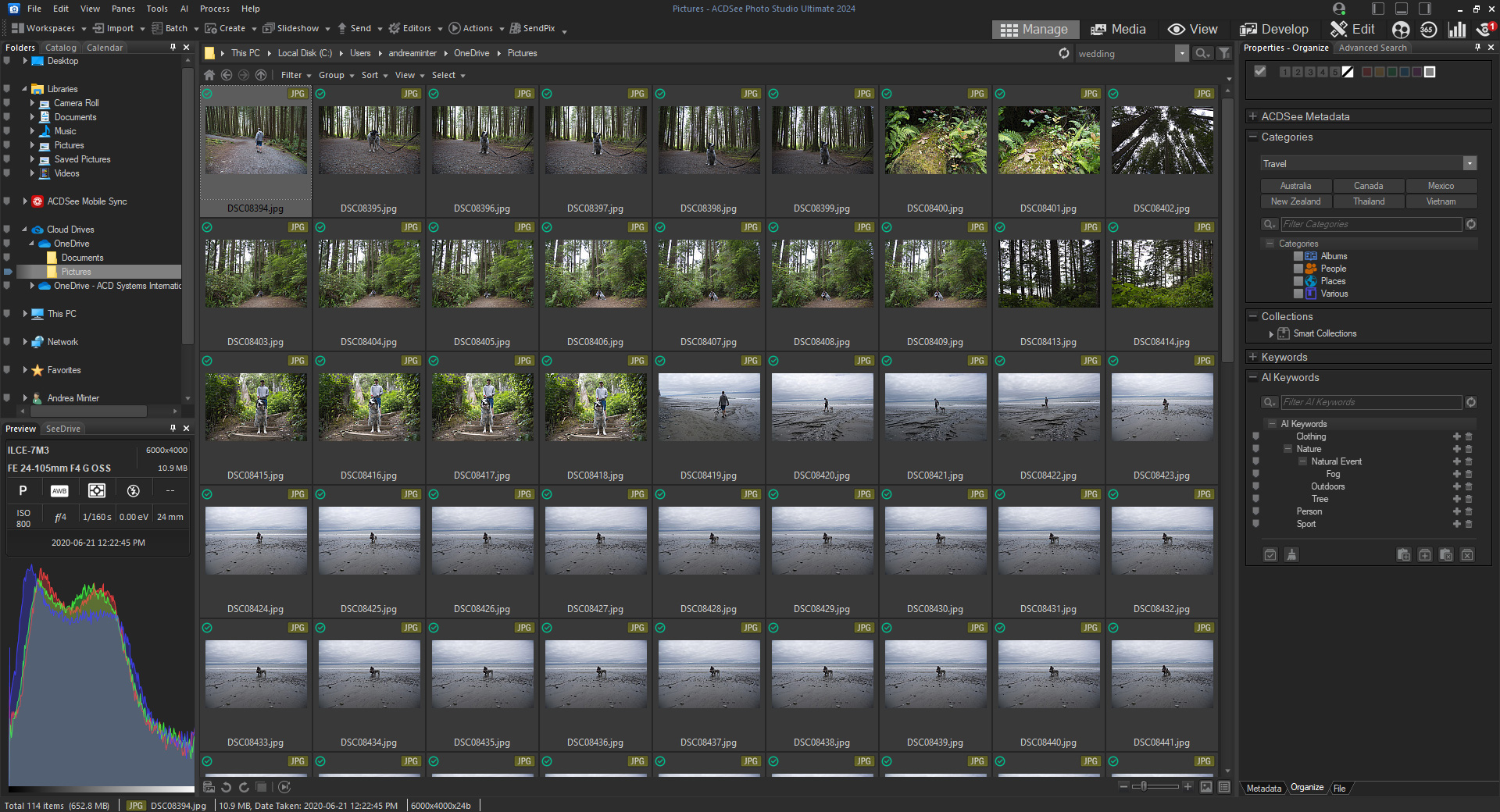
Task: Click the home icon in navigation bar
Action: (x=209, y=75)
